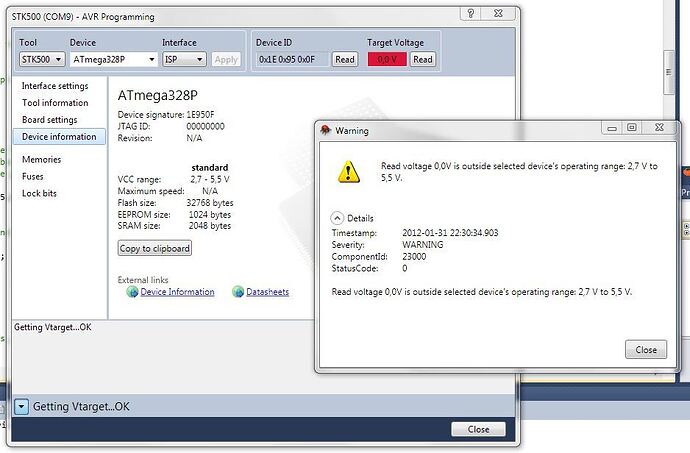Dismiss the warning with its Close button
Image resolution: width=690 pixels, height=453 pixels.
tap(645, 350)
